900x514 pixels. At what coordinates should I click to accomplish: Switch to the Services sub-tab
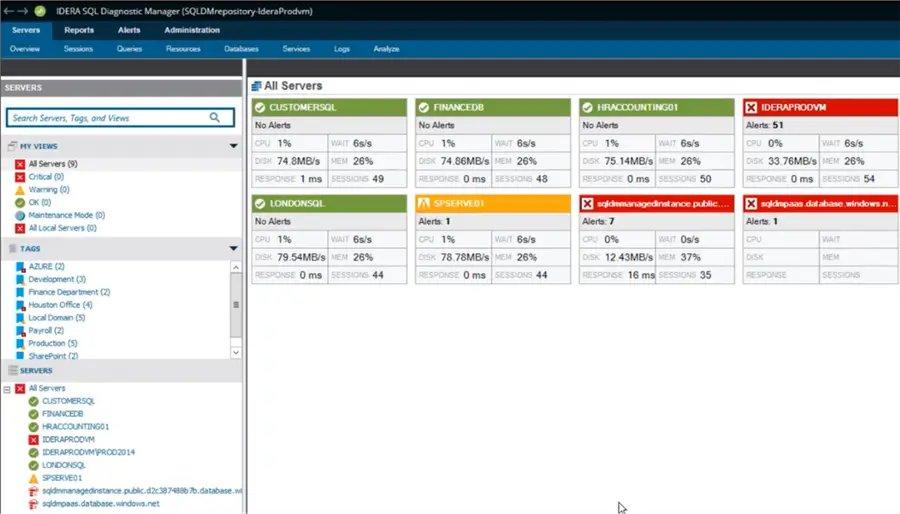coord(296,49)
